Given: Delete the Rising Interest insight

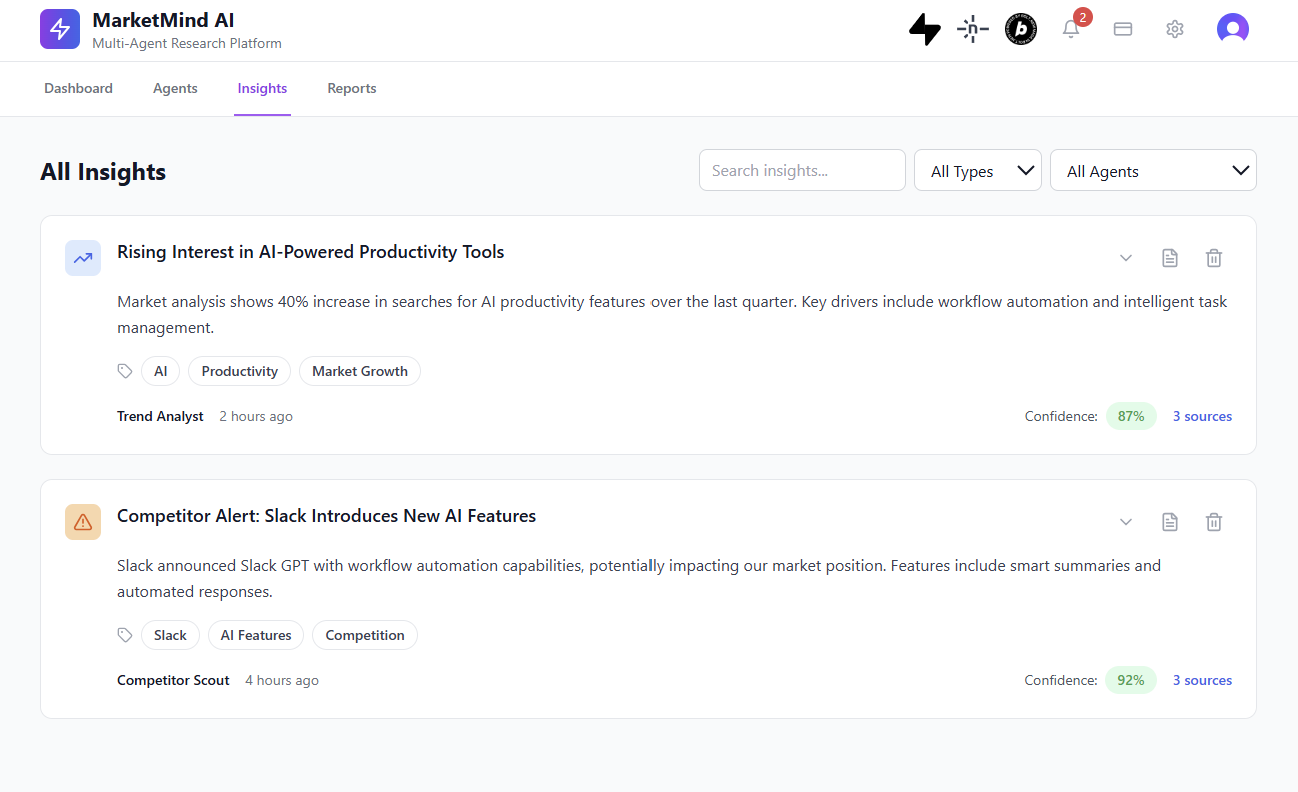Looking at the screenshot, I should coord(1214,258).
